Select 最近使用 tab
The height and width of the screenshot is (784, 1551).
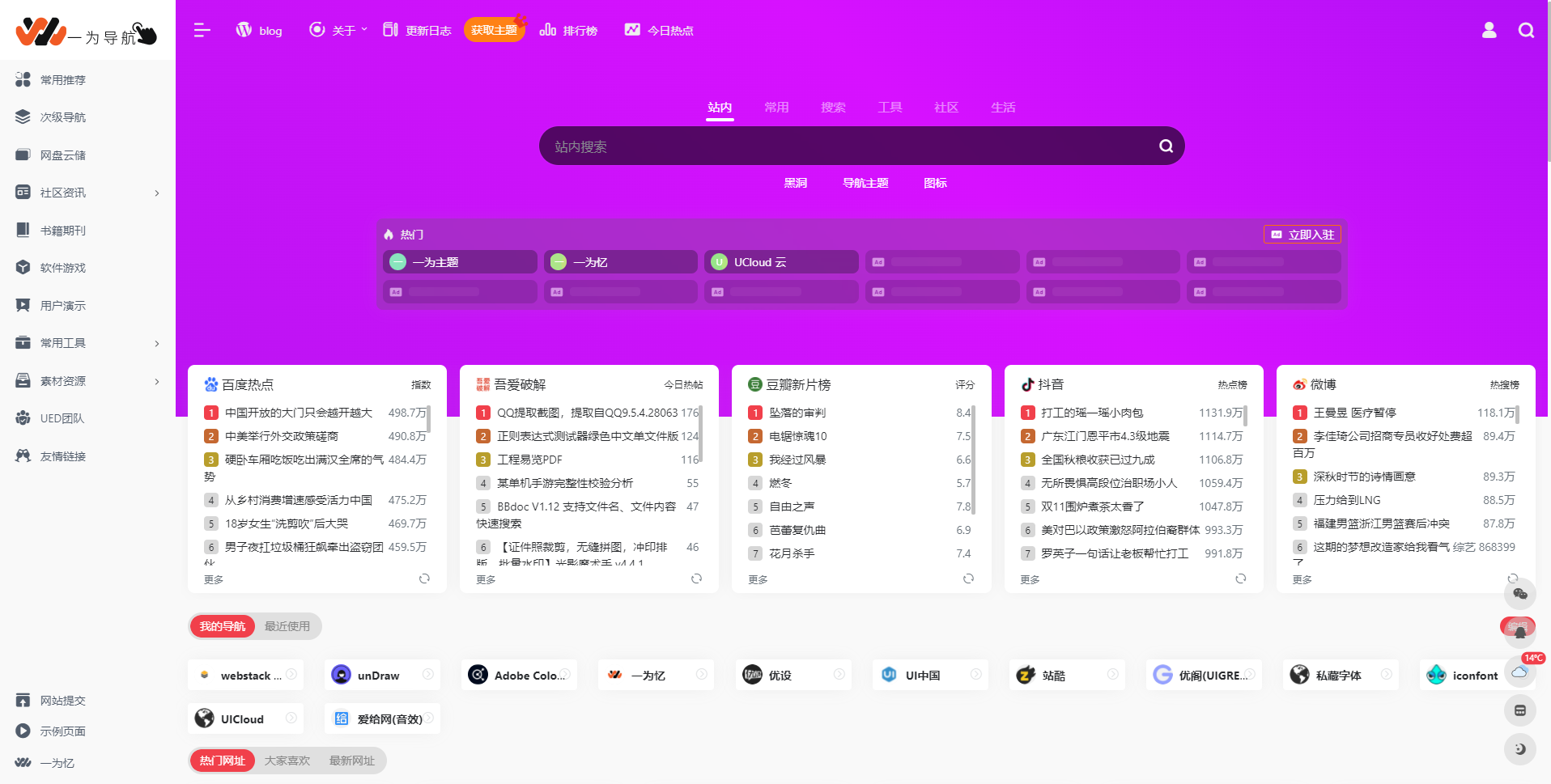tap(287, 626)
